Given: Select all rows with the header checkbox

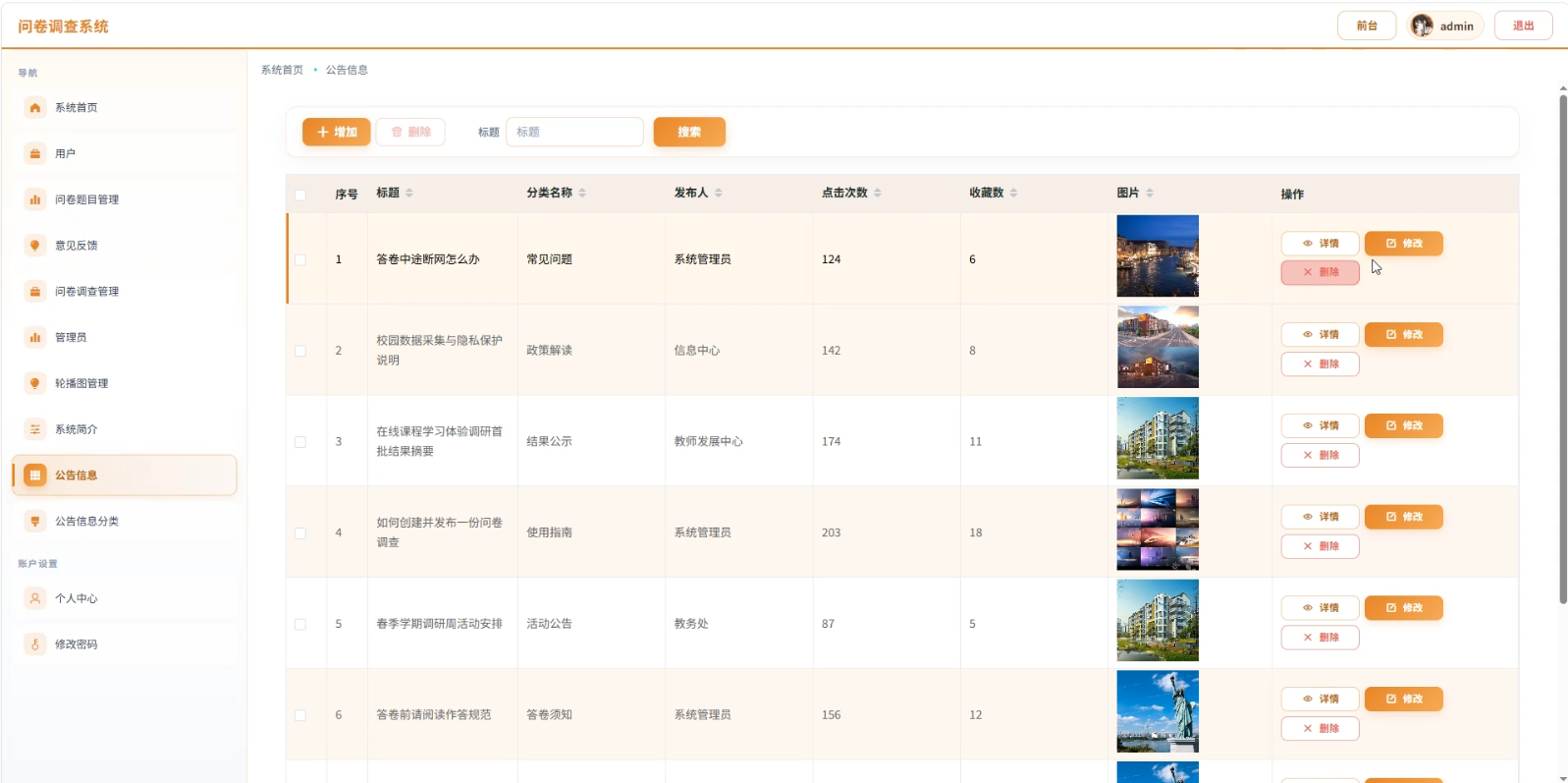Looking at the screenshot, I should tap(300, 195).
